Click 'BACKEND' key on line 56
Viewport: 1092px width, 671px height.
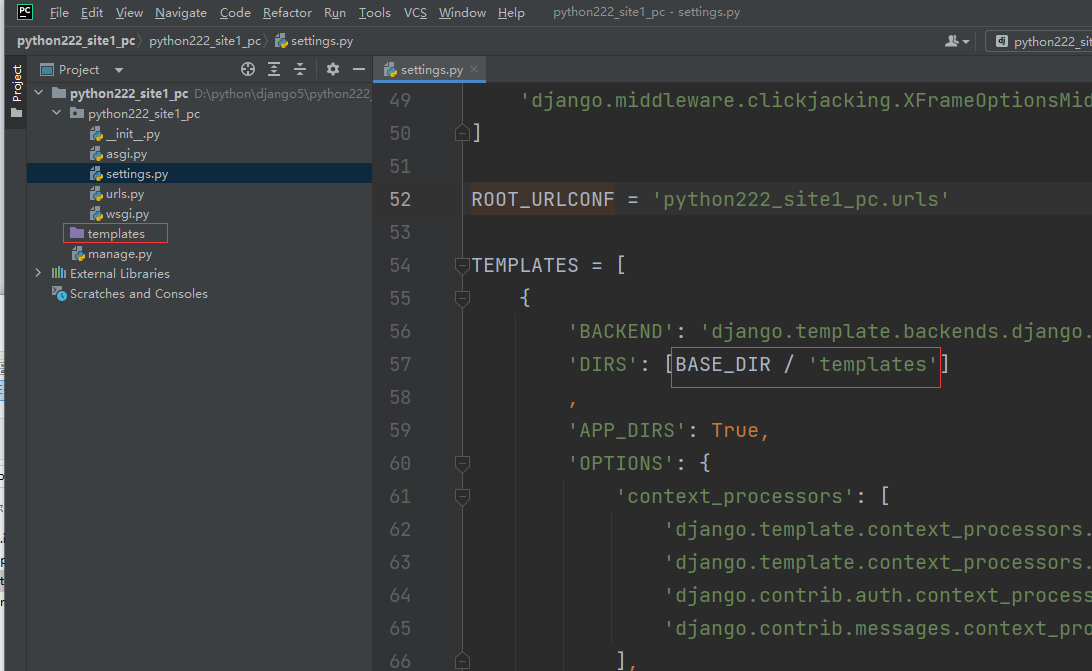[621, 331]
